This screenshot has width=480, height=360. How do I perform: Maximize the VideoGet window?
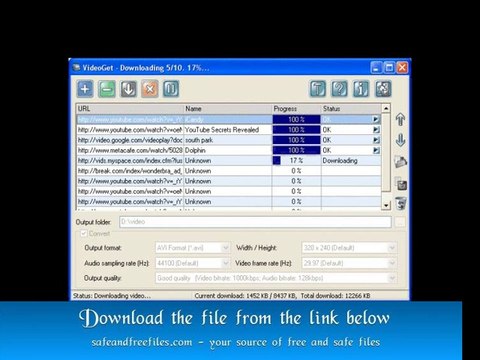tap(389, 68)
